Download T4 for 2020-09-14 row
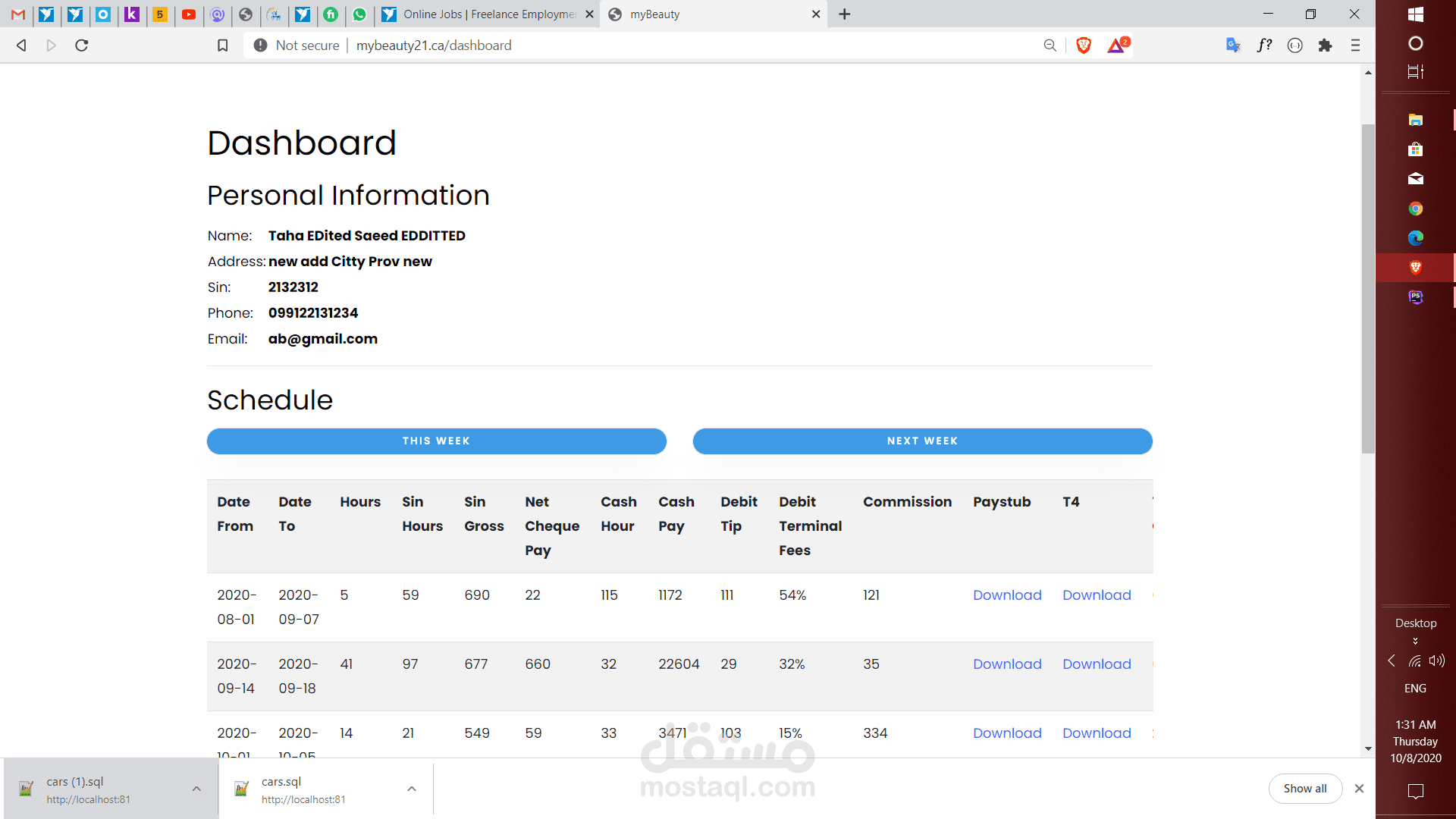 (1096, 664)
